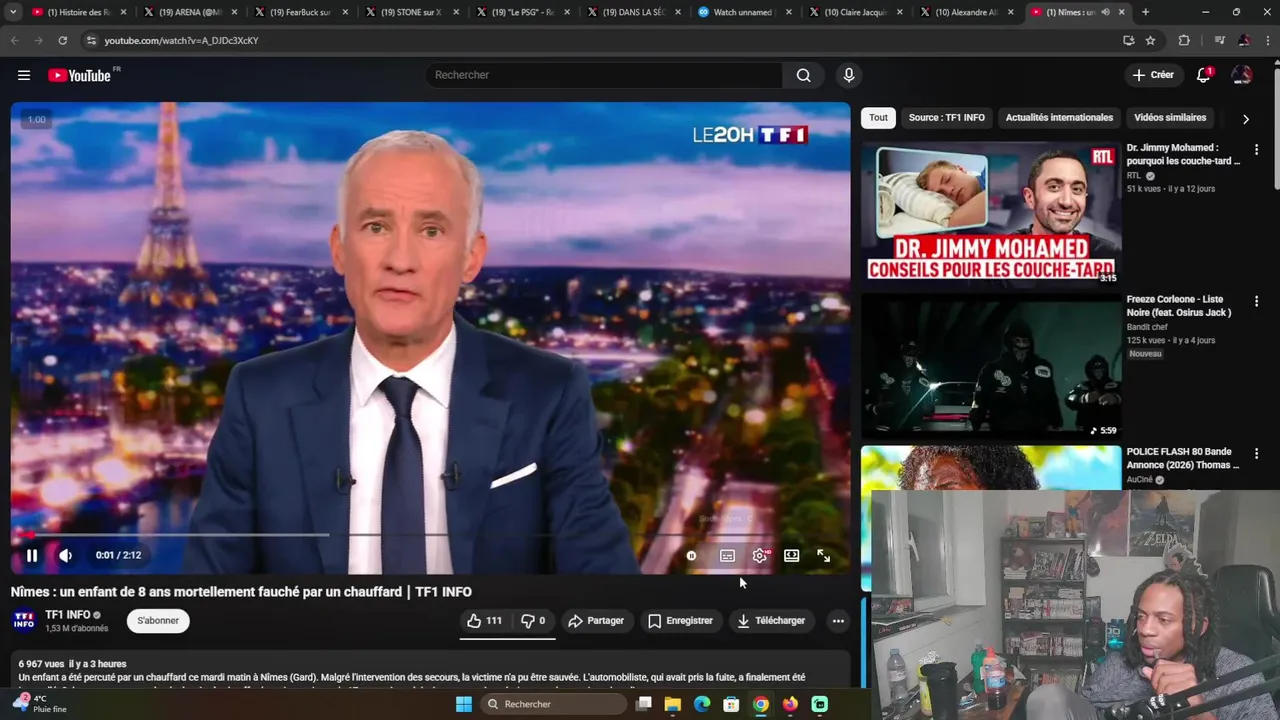Select the Tout filter chip
Viewport: 1280px width, 720px height.
tap(878, 118)
